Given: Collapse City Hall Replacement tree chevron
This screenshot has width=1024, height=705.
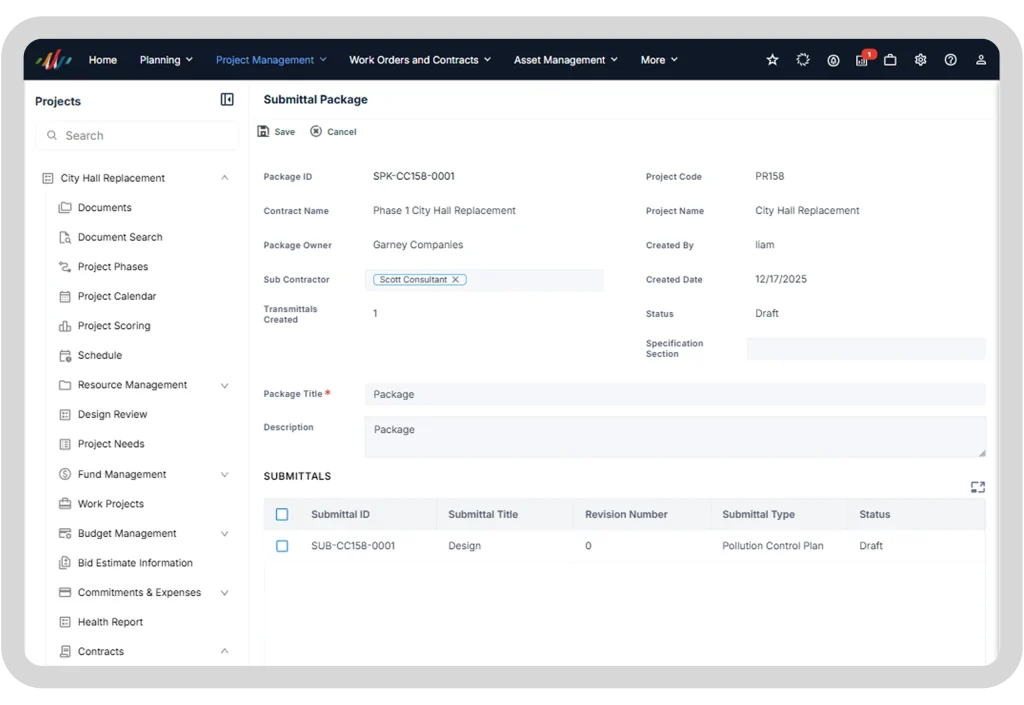Looking at the screenshot, I should (225, 178).
